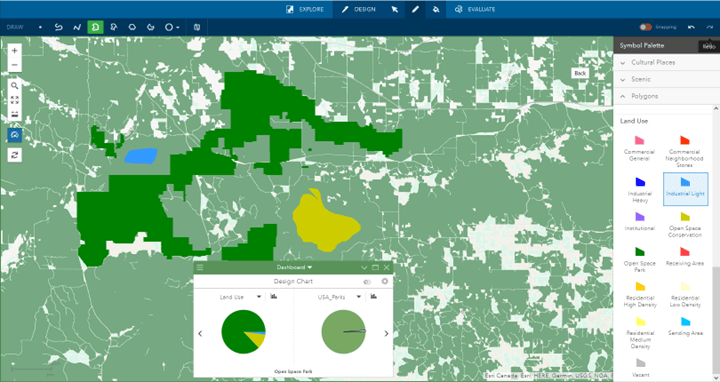720x382 pixels.
Task: Select the freehand auto-complete polygon tool
Action: tap(150, 27)
